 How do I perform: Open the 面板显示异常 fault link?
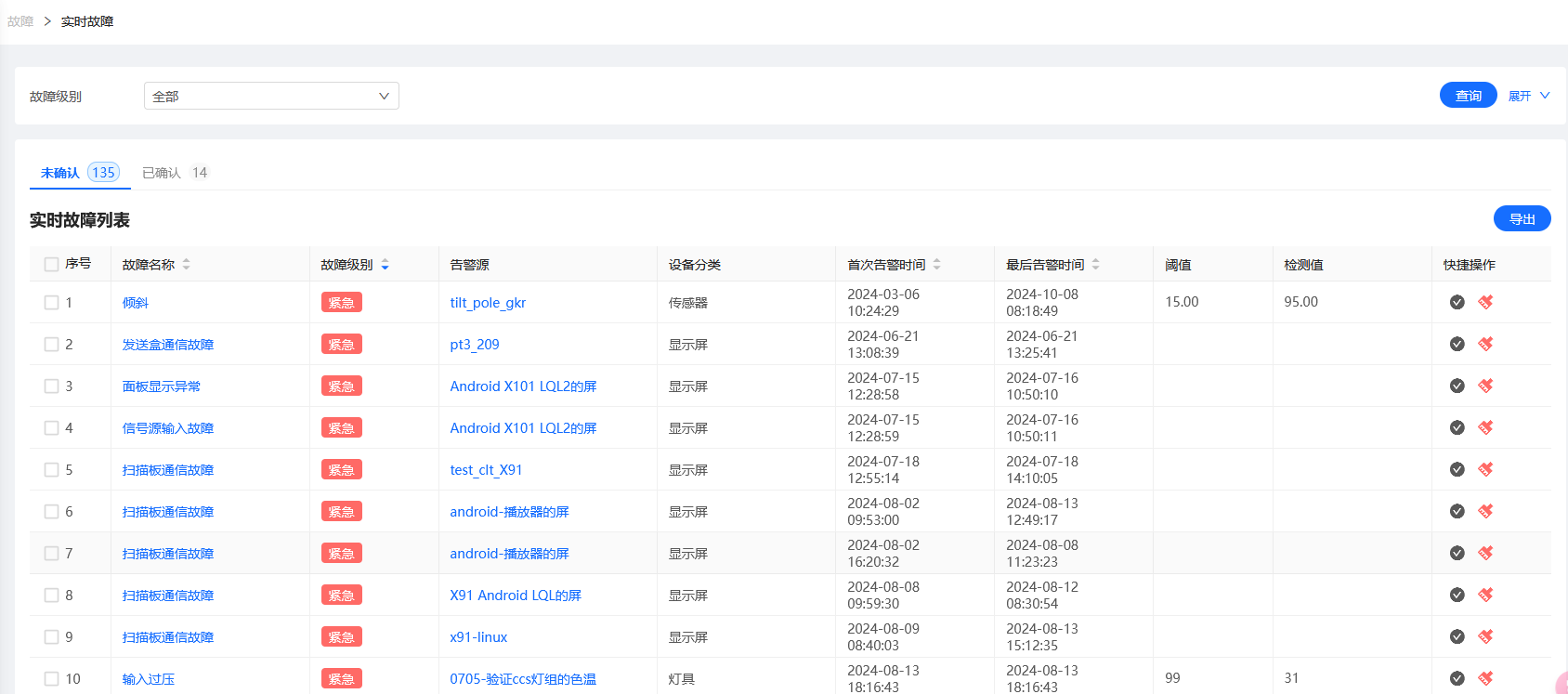162,386
